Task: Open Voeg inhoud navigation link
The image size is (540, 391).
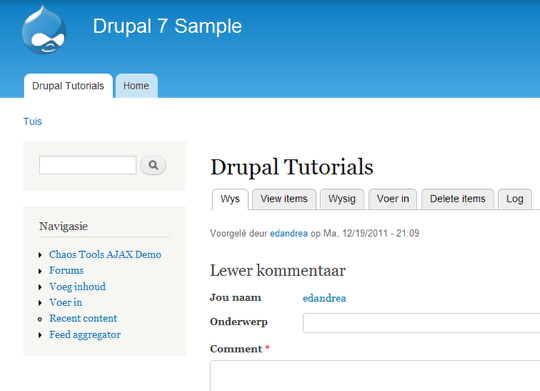Action: pos(77,287)
